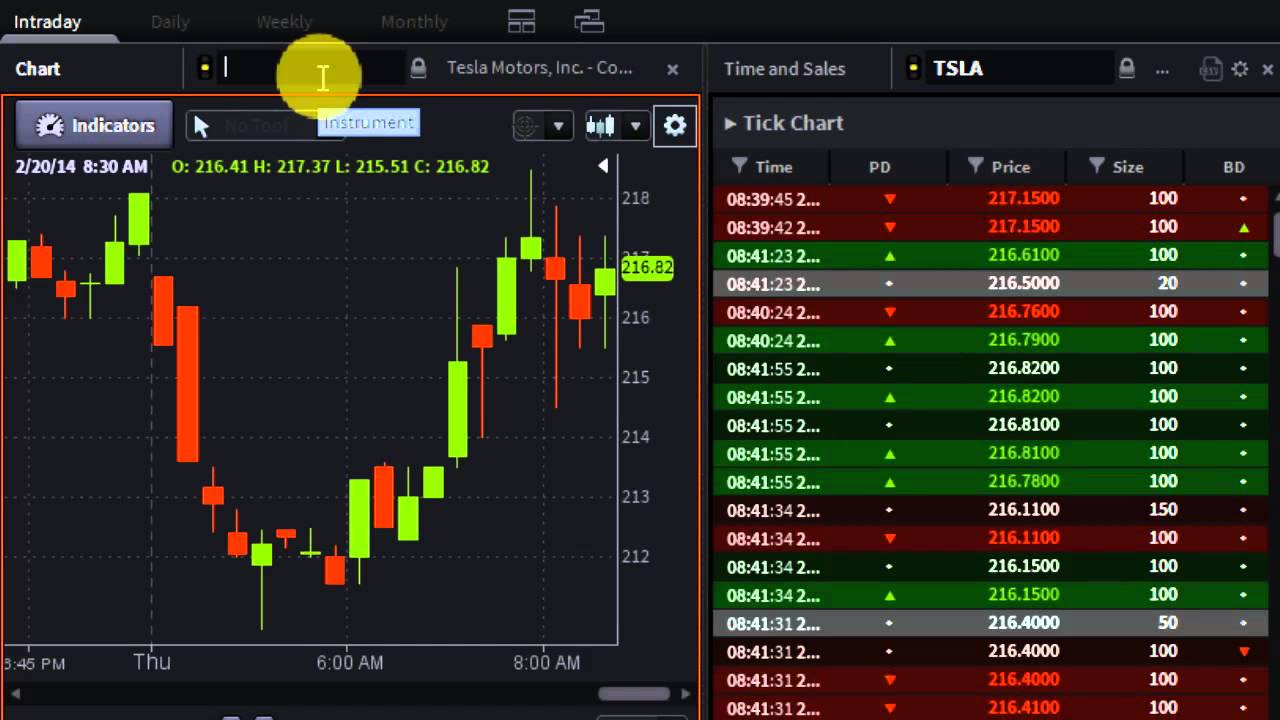Select the 216.7600 trade row
The image size is (1280, 720).
(x=990, y=311)
